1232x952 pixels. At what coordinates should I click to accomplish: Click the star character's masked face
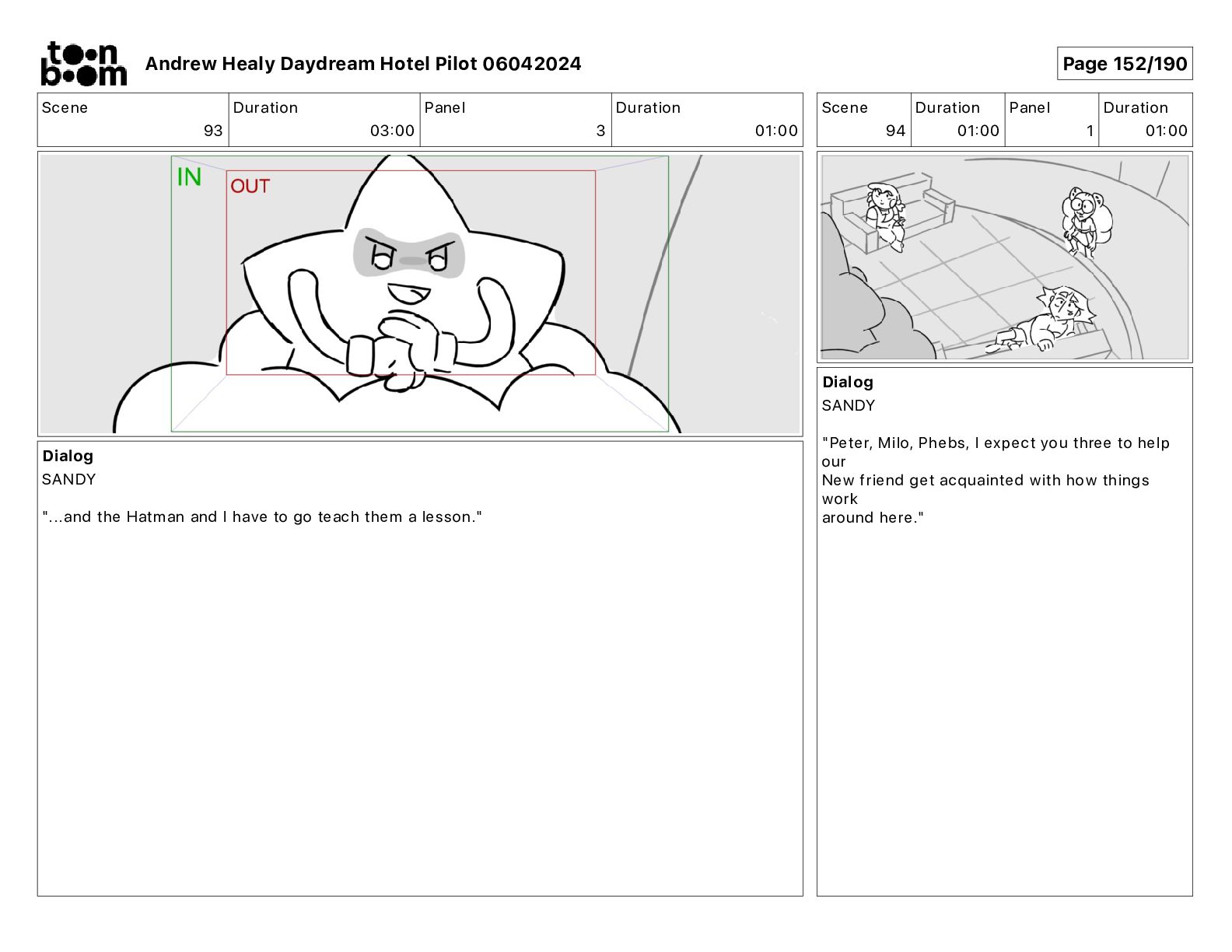(x=410, y=254)
